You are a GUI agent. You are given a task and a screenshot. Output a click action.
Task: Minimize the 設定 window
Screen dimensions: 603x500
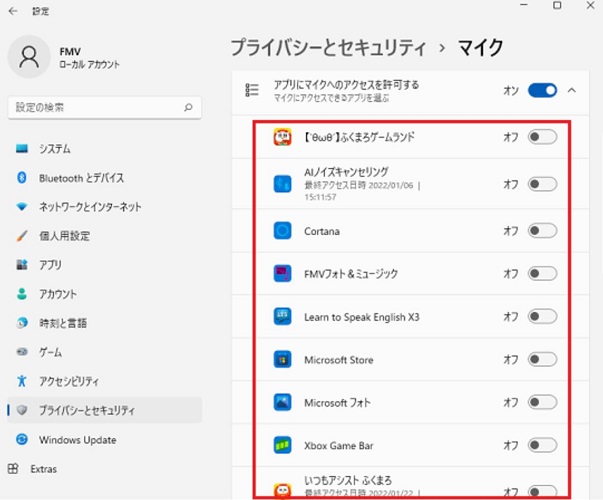pyautogui.click(x=523, y=5)
